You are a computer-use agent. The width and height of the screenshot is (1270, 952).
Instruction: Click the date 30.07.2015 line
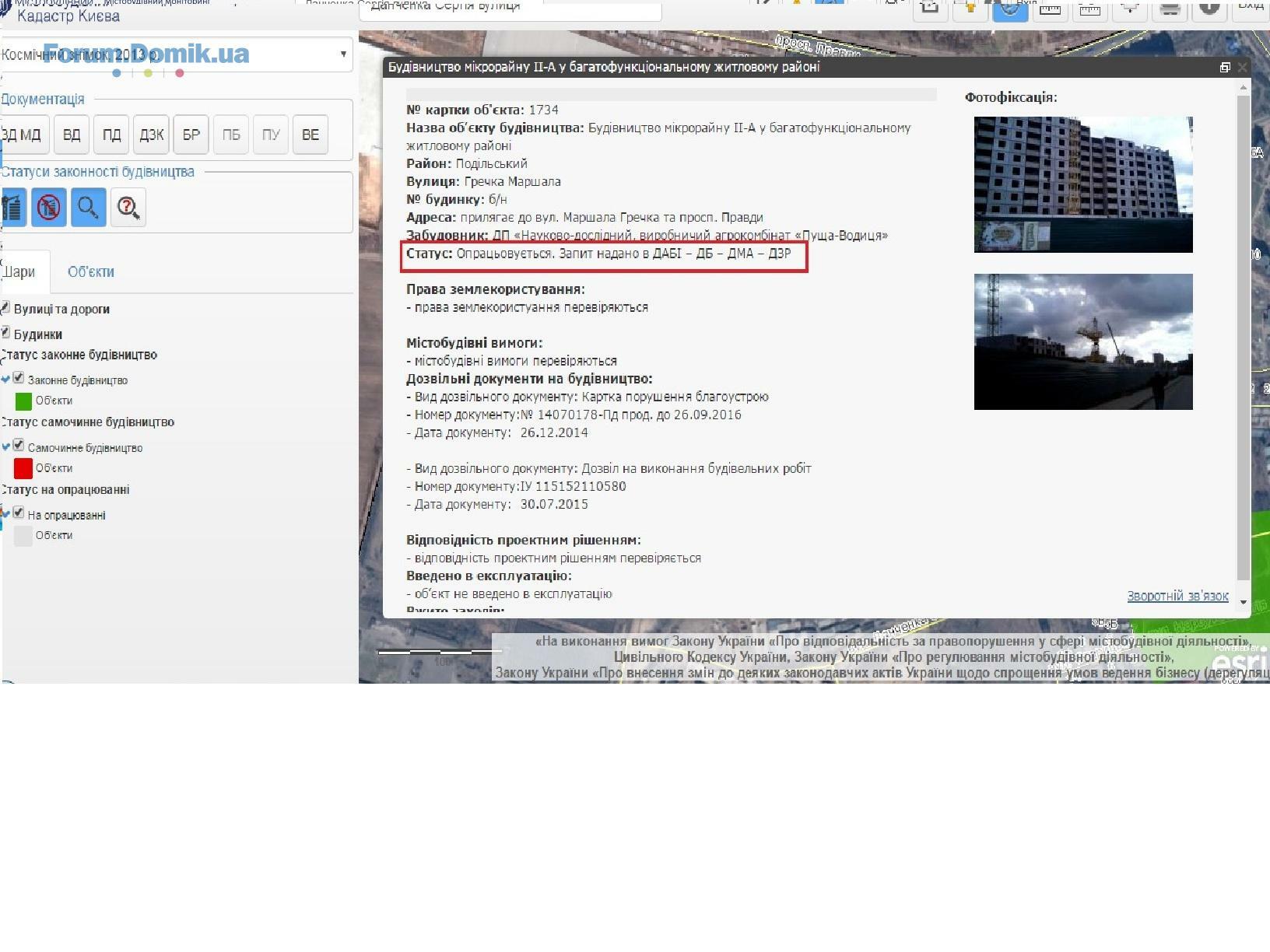tap(497, 504)
